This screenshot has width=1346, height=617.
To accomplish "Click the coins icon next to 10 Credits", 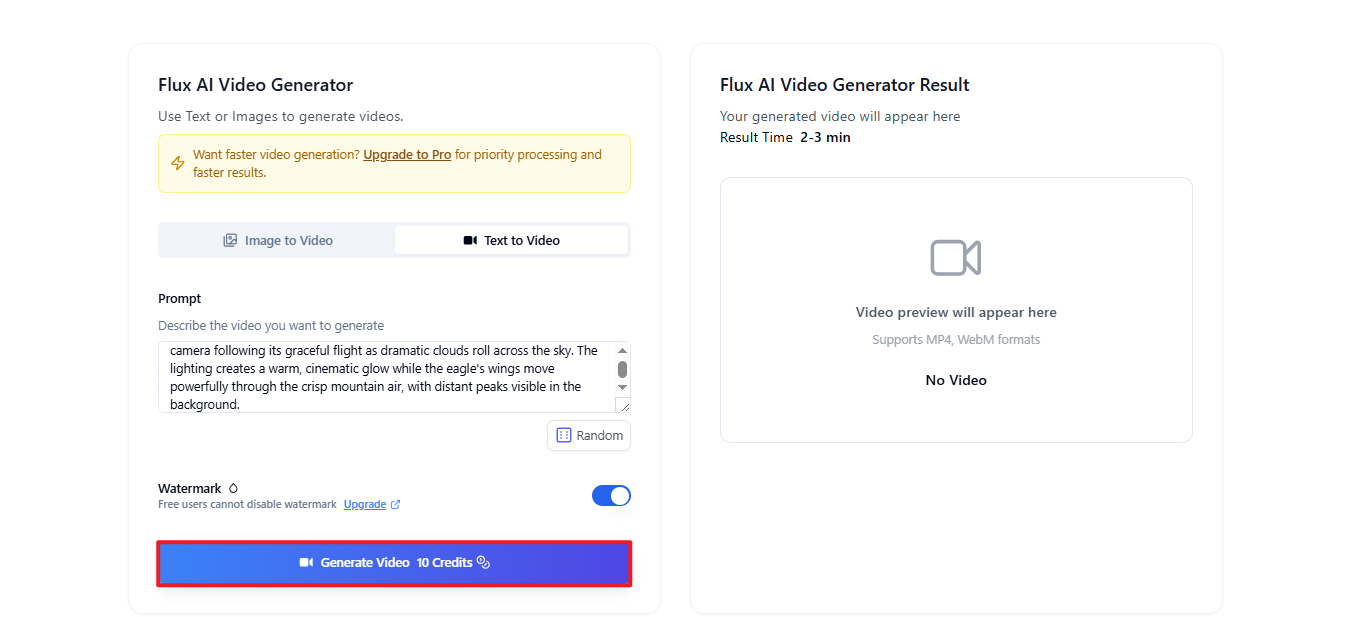I will pyautogui.click(x=483, y=562).
